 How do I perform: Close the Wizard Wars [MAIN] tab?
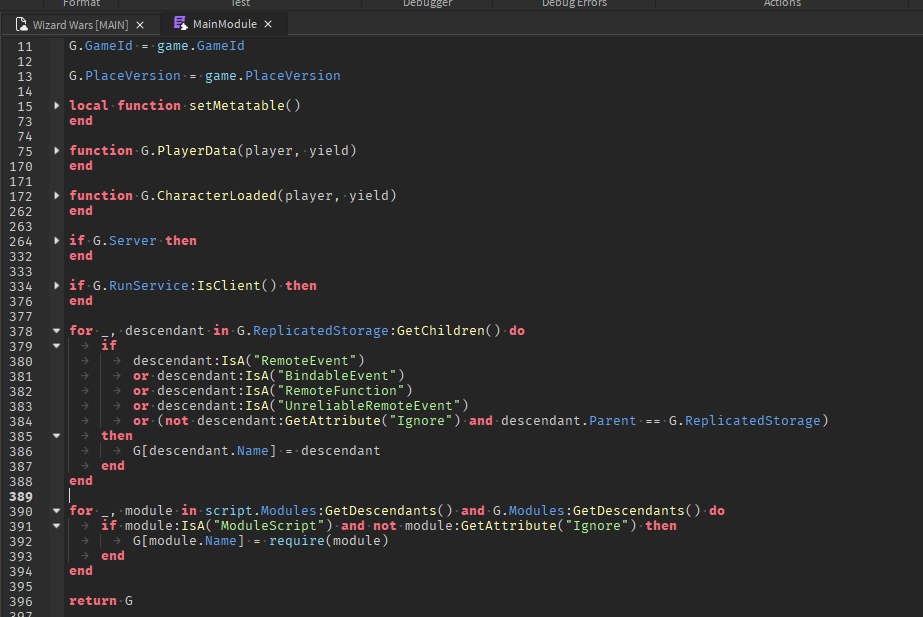tap(138, 23)
